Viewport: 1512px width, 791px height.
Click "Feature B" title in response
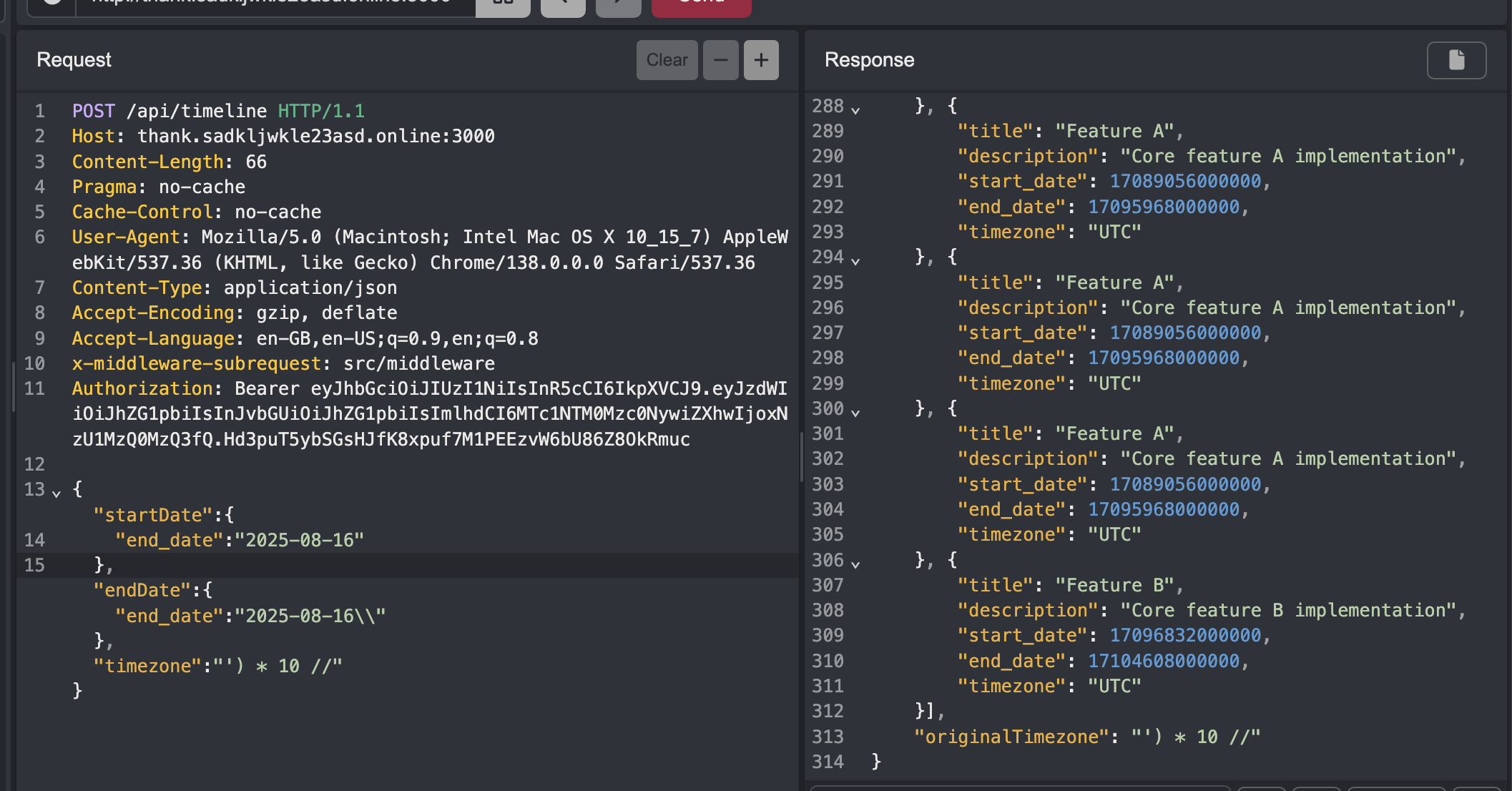coord(1114,586)
